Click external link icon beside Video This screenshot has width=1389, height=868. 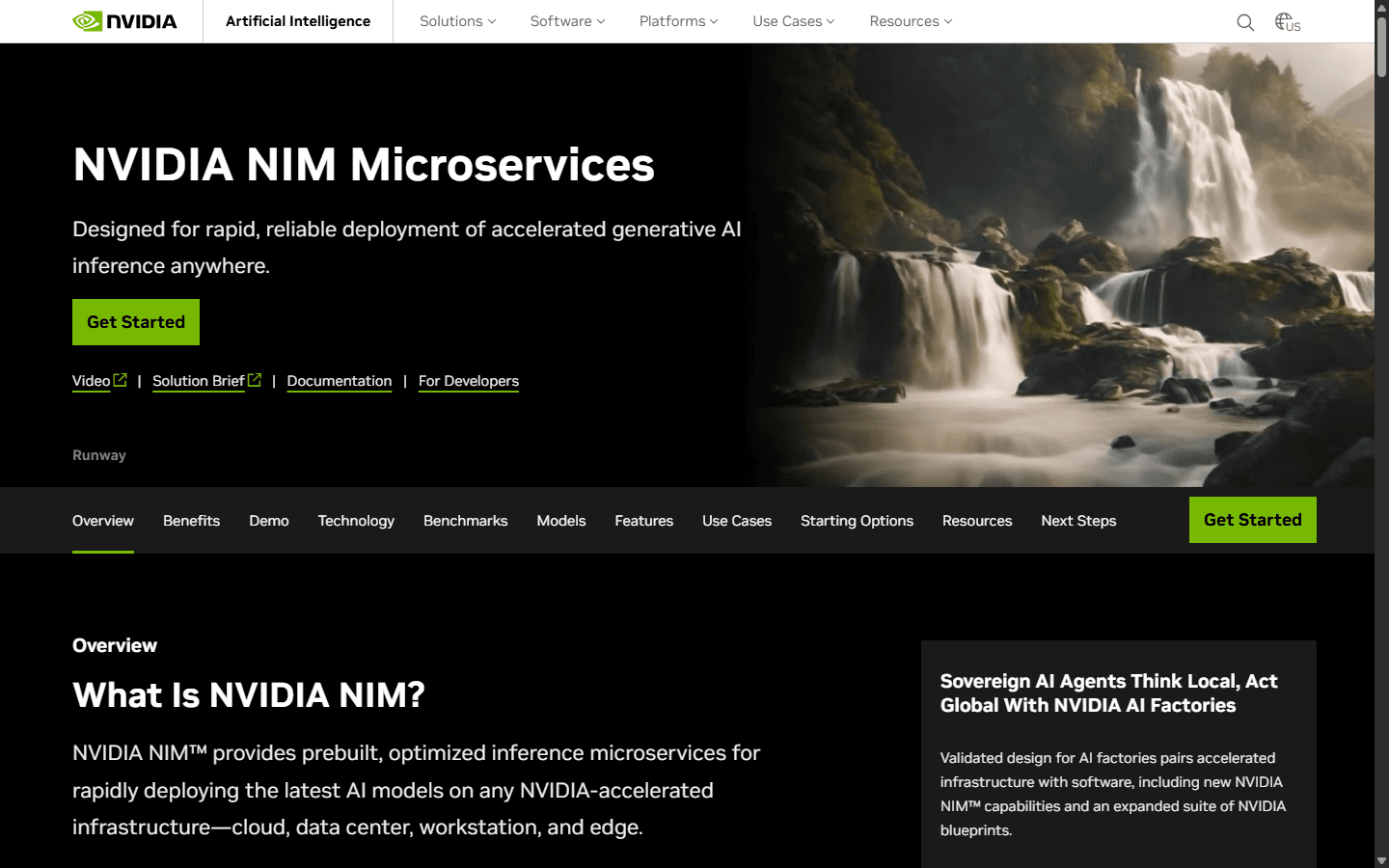pos(121,380)
